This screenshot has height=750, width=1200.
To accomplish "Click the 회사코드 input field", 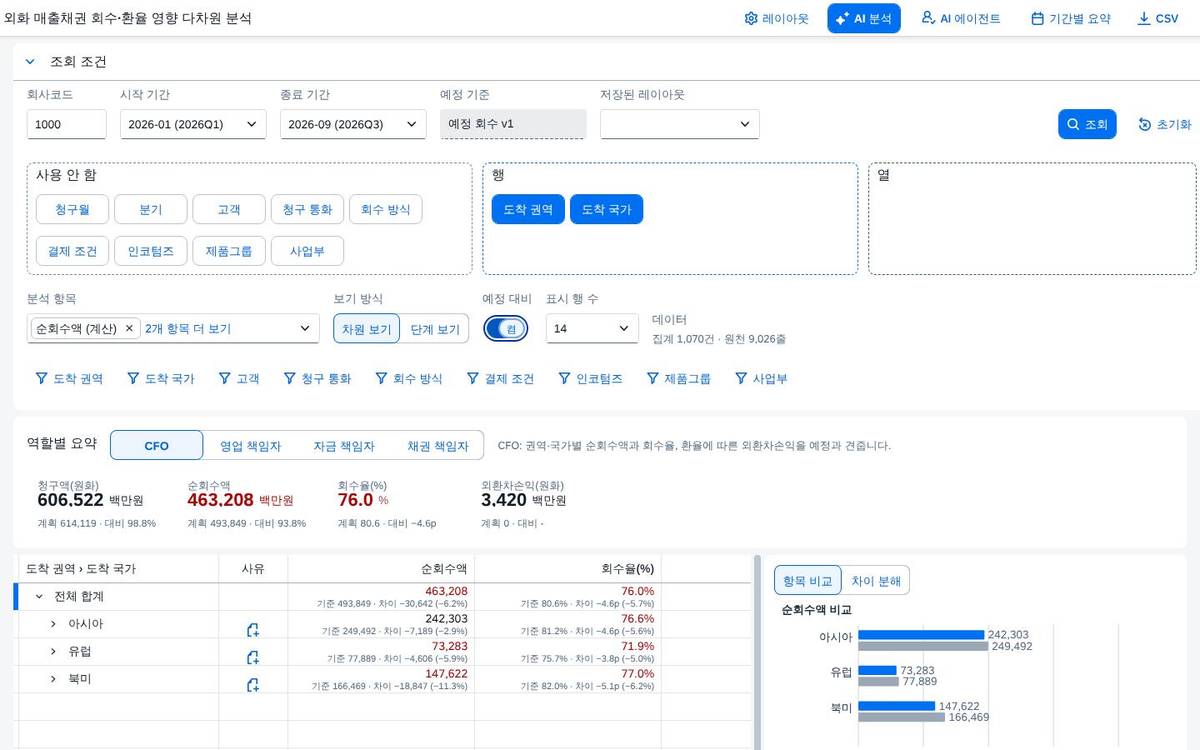I will pos(66,124).
